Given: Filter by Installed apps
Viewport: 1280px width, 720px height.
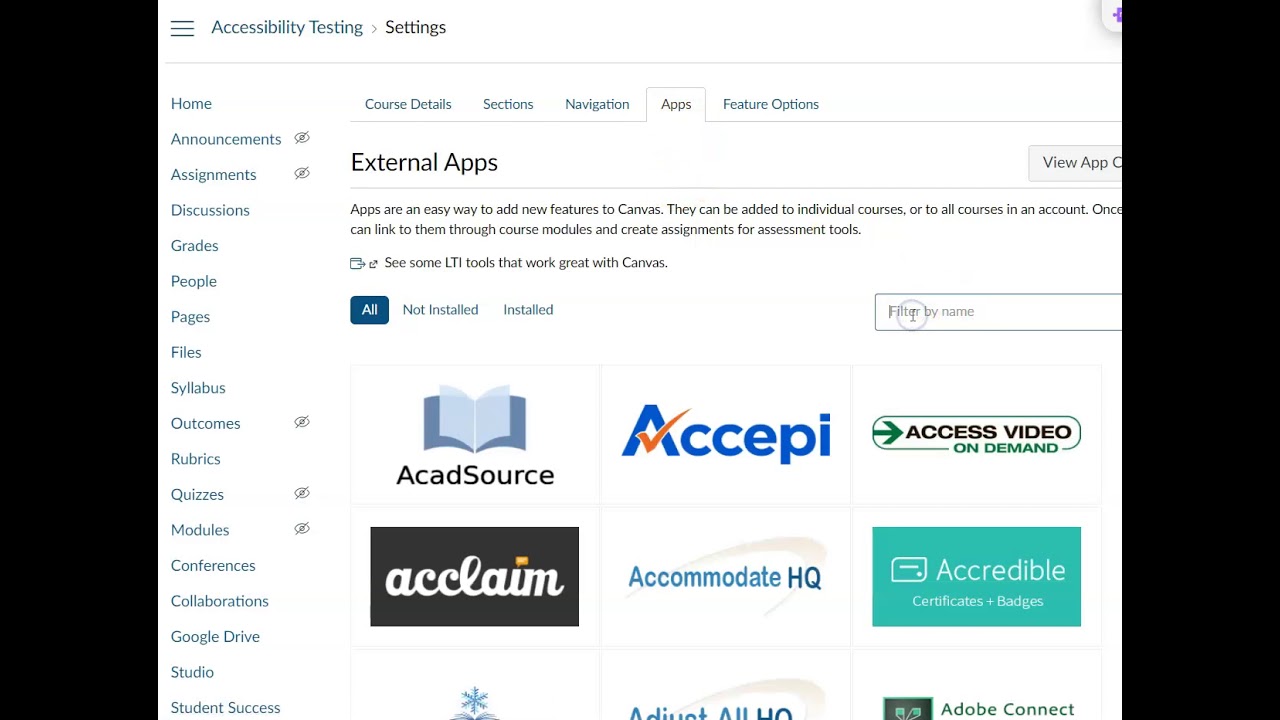Looking at the screenshot, I should click(528, 310).
